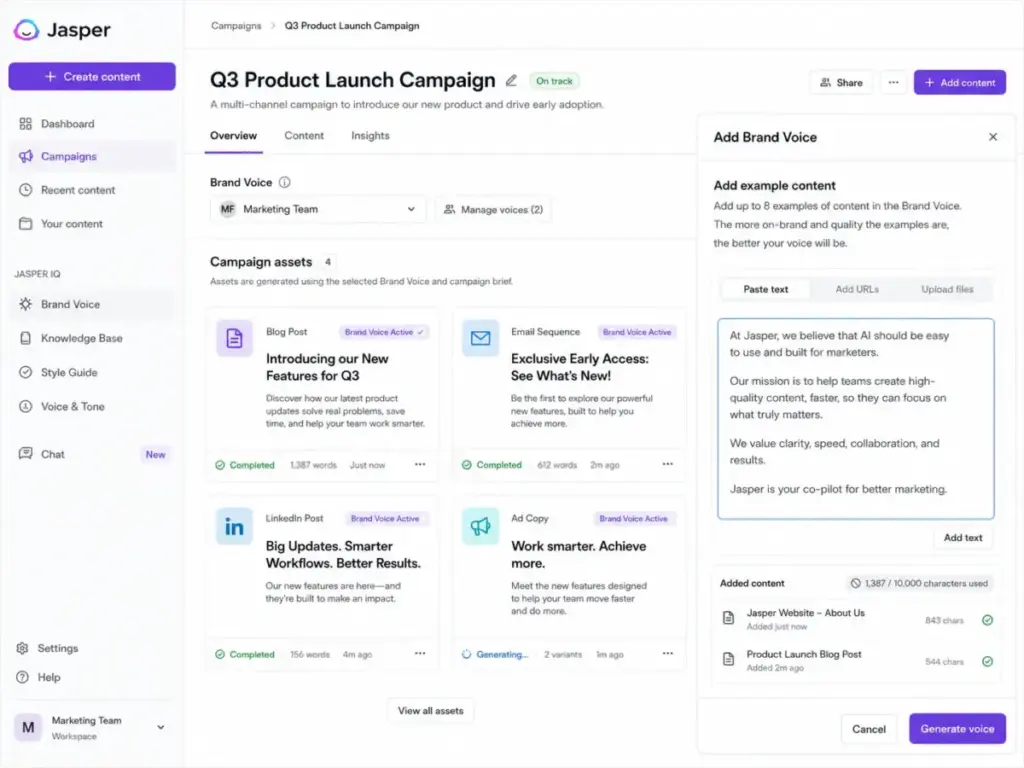1024x768 pixels.
Task: Cancel adding brand voice
Action: [869, 729]
